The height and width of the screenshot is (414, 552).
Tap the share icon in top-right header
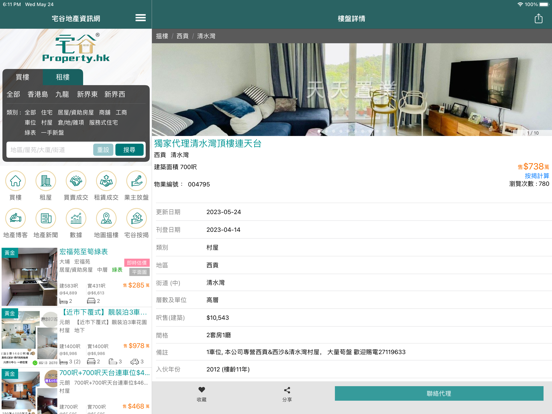pos(538,18)
